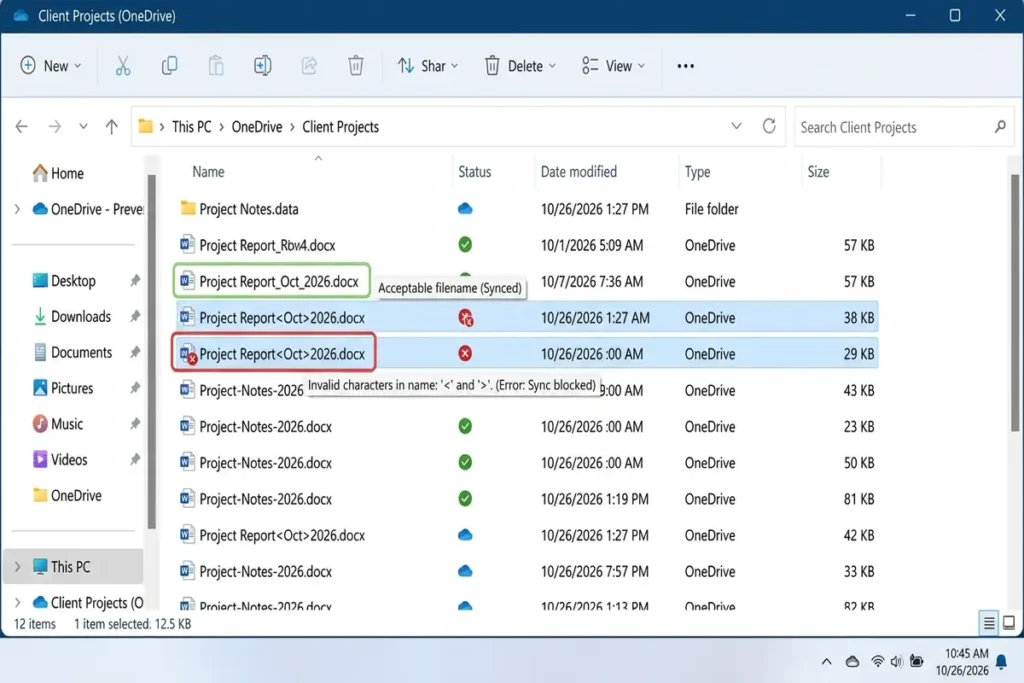
Task: Select the 23 KB Project-Notes-2026.docx
Action: pos(526,426)
